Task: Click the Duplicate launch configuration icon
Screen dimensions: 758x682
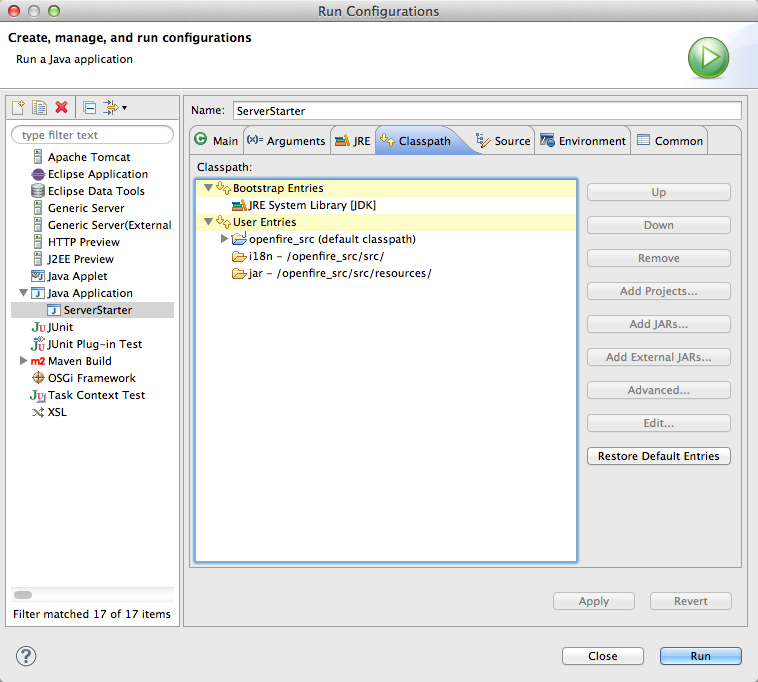Action: point(40,107)
